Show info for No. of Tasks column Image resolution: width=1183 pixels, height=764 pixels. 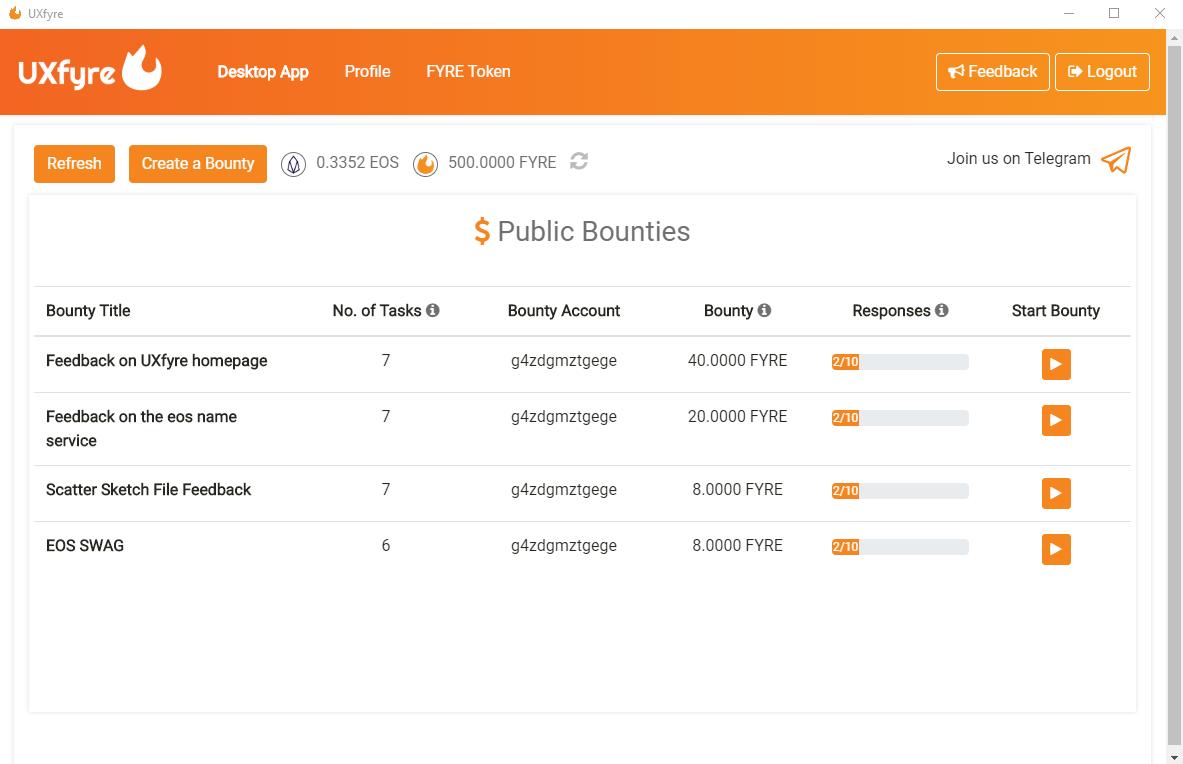432,310
